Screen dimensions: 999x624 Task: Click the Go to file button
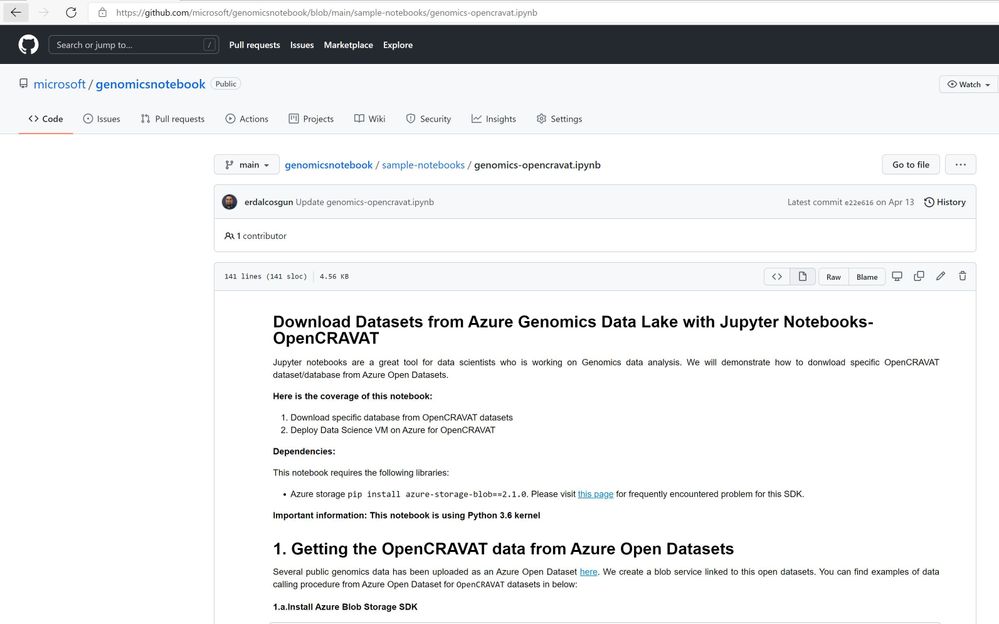(910, 164)
